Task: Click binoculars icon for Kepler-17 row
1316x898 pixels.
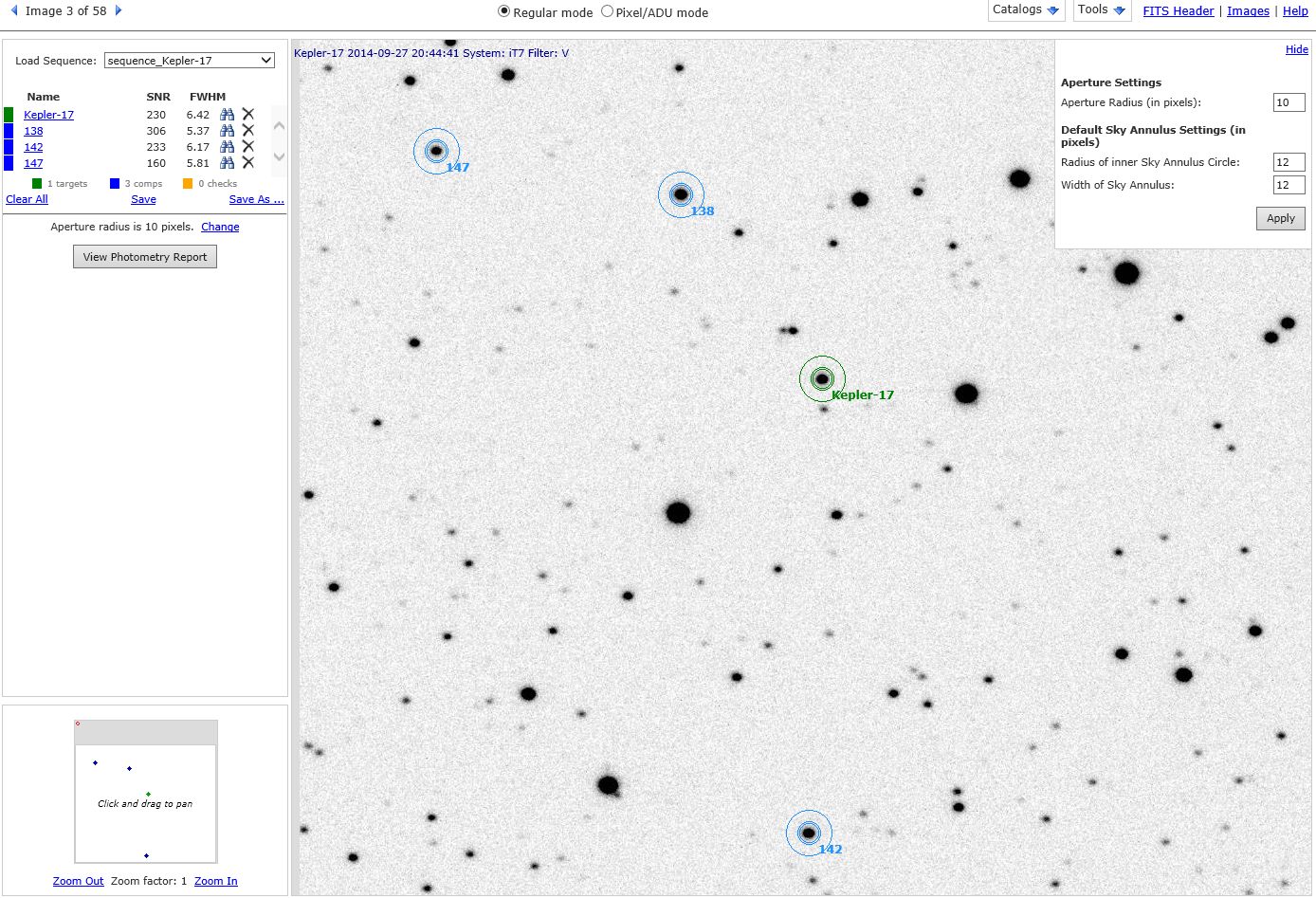Action: coord(227,115)
